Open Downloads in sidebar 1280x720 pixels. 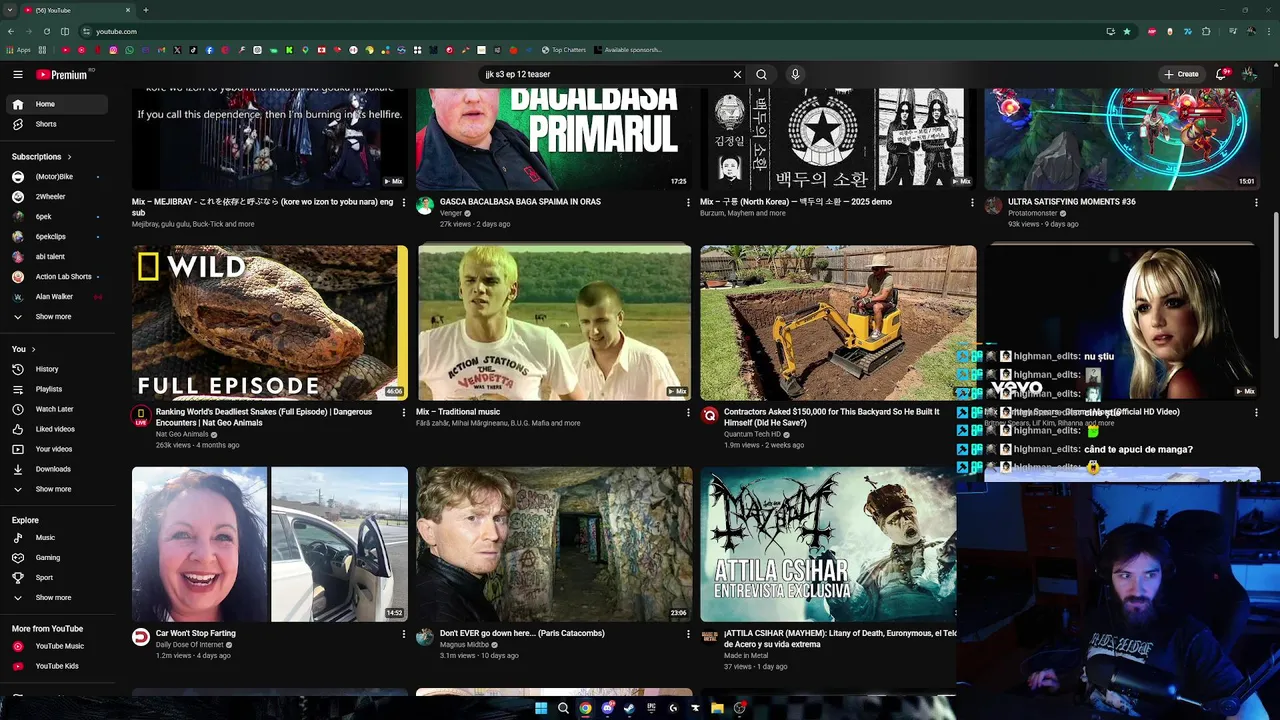point(58,469)
